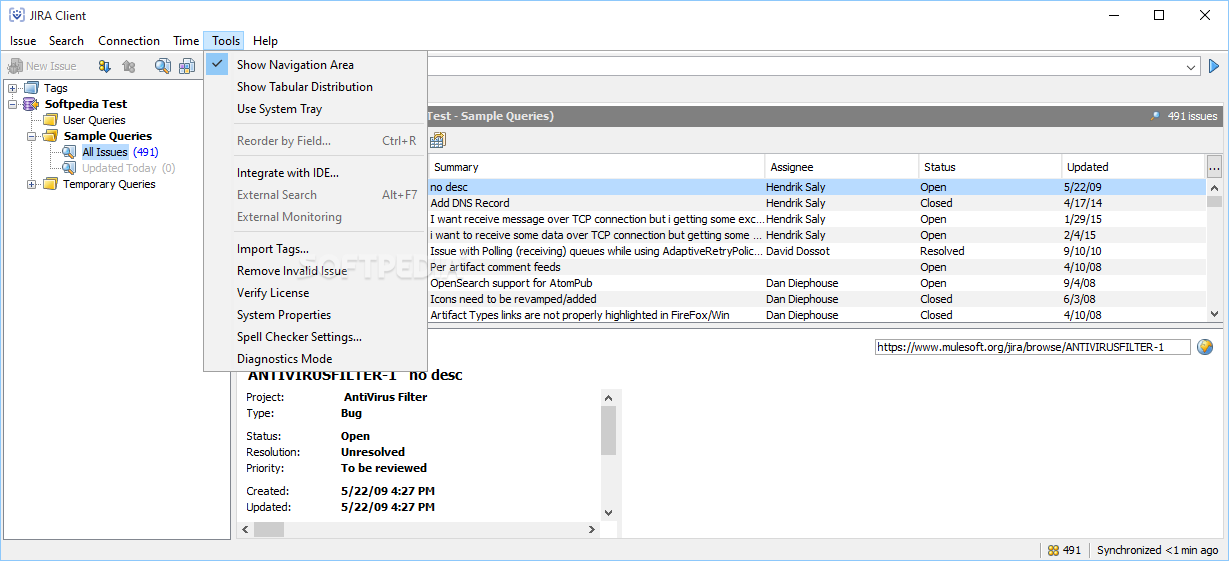The image size is (1229, 561).
Task: Select the 'Add DNS Record' issue row
Action: [817, 203]
